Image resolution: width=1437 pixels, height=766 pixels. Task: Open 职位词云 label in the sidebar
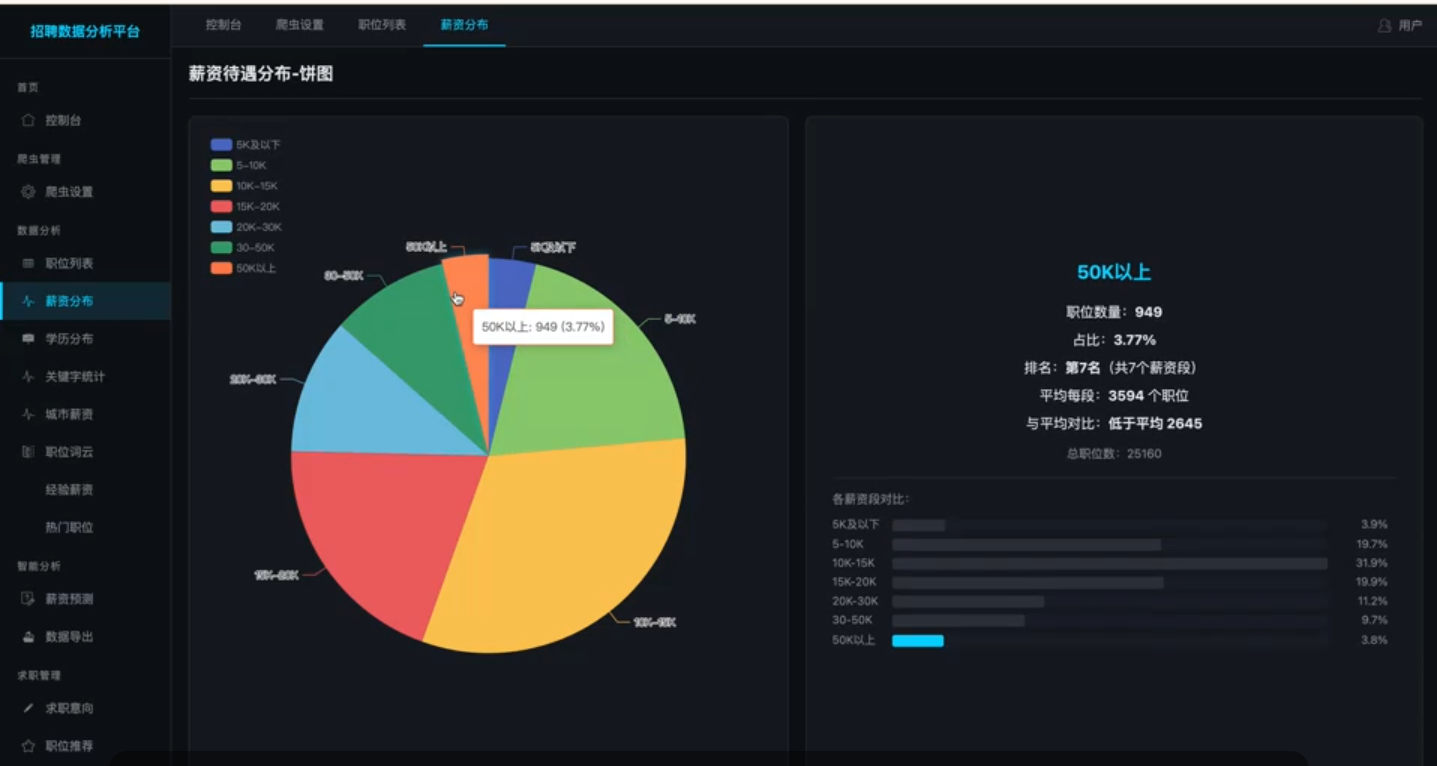click(x=69, y=452)
